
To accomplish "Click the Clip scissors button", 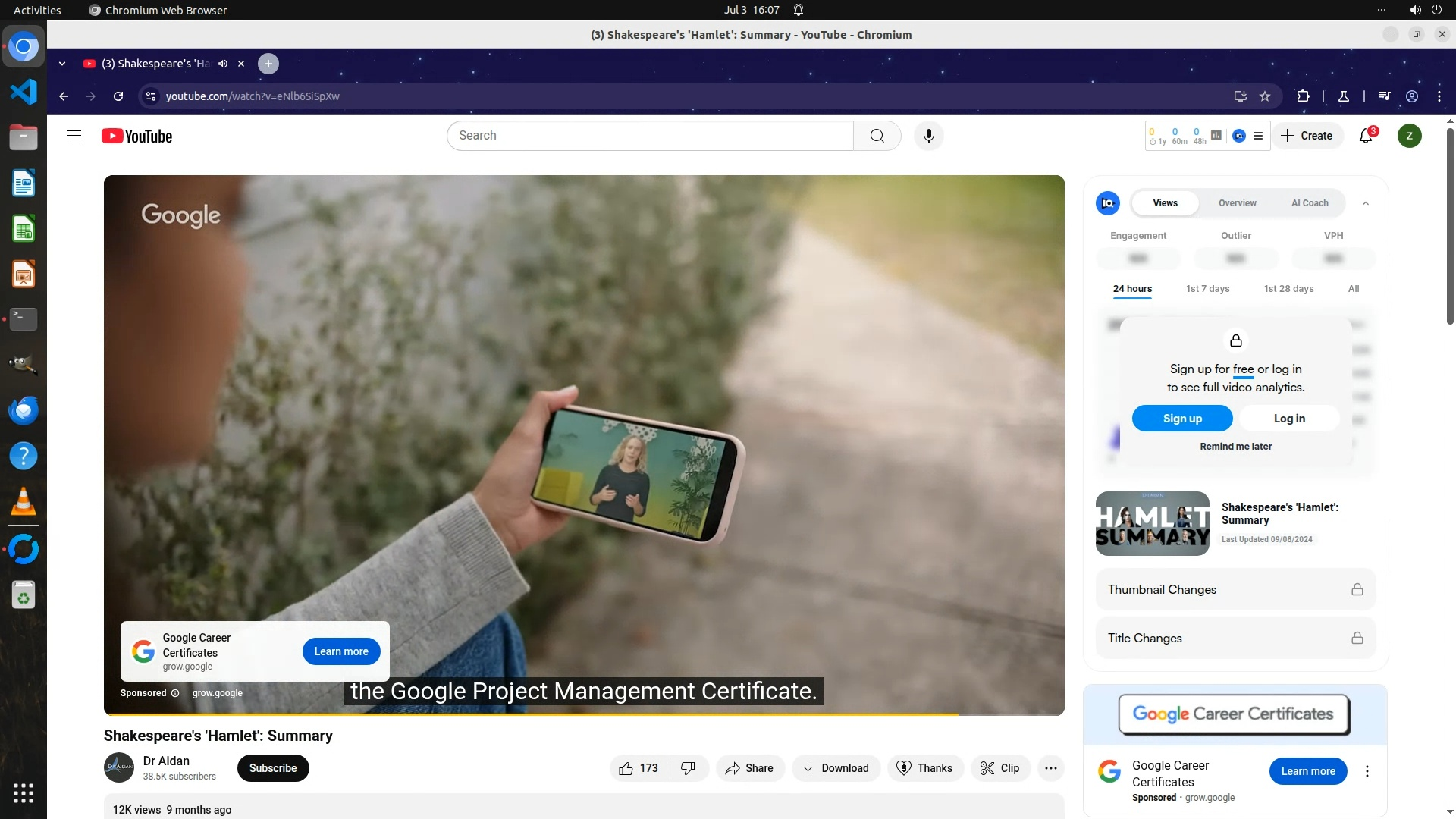I will [x=999, y=768].
